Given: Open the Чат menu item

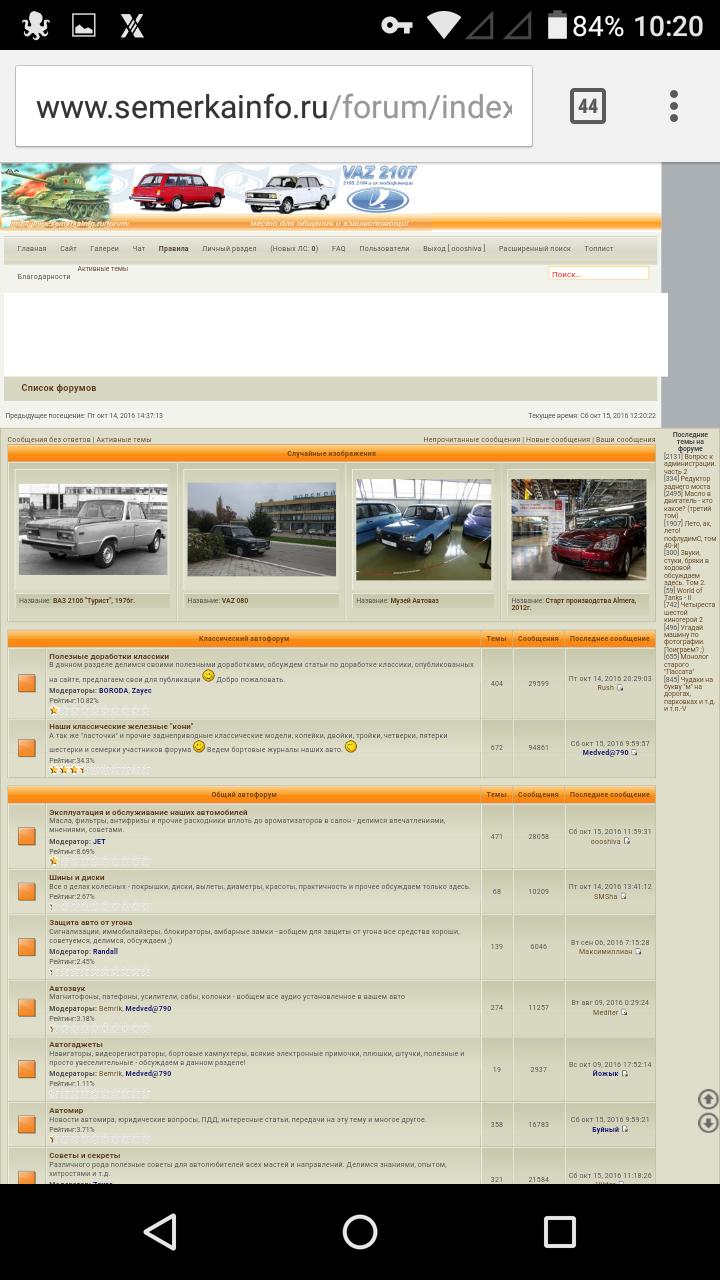Looking at the screenshot, I should [139, 248].
